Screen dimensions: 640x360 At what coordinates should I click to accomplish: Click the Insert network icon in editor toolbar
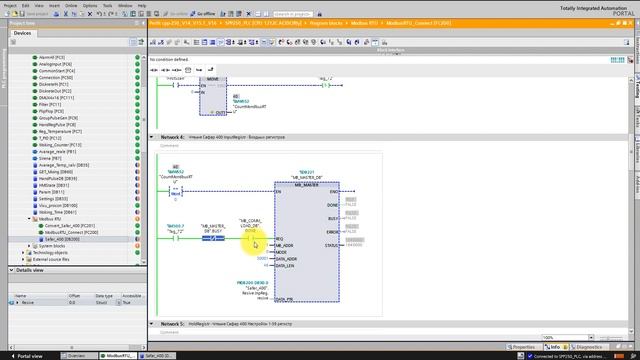click(x=153, y=42)
